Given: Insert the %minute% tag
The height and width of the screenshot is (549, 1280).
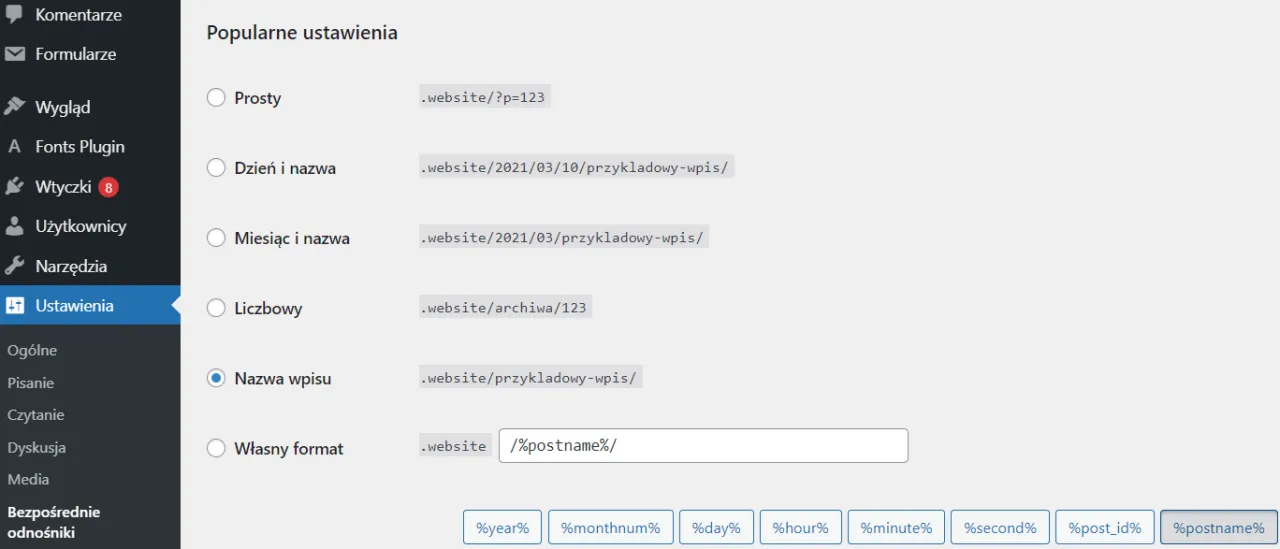Looking at the screenshot, I should 896,528.
